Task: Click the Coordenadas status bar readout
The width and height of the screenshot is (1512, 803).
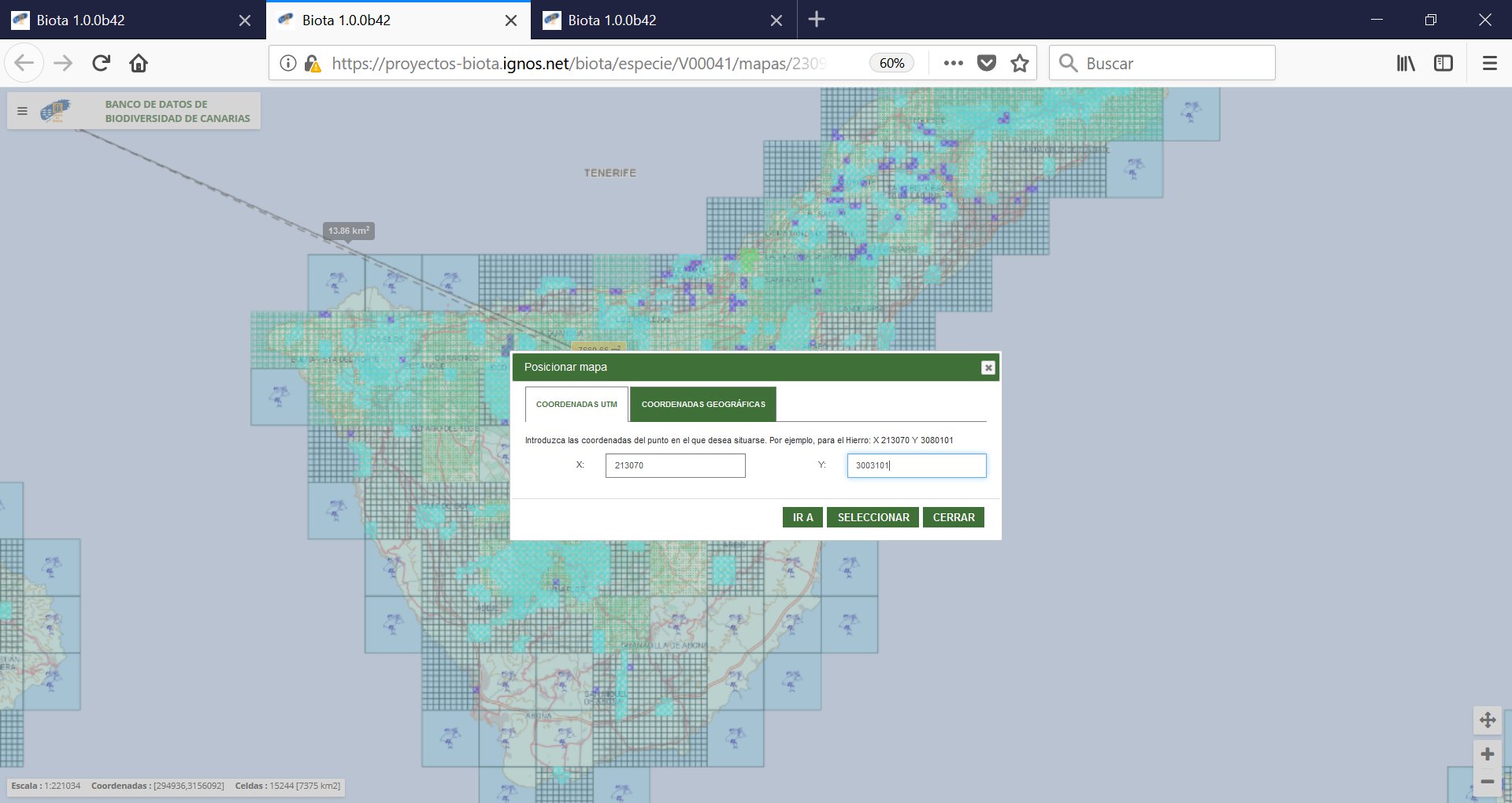Action: (x=157, y=786)
